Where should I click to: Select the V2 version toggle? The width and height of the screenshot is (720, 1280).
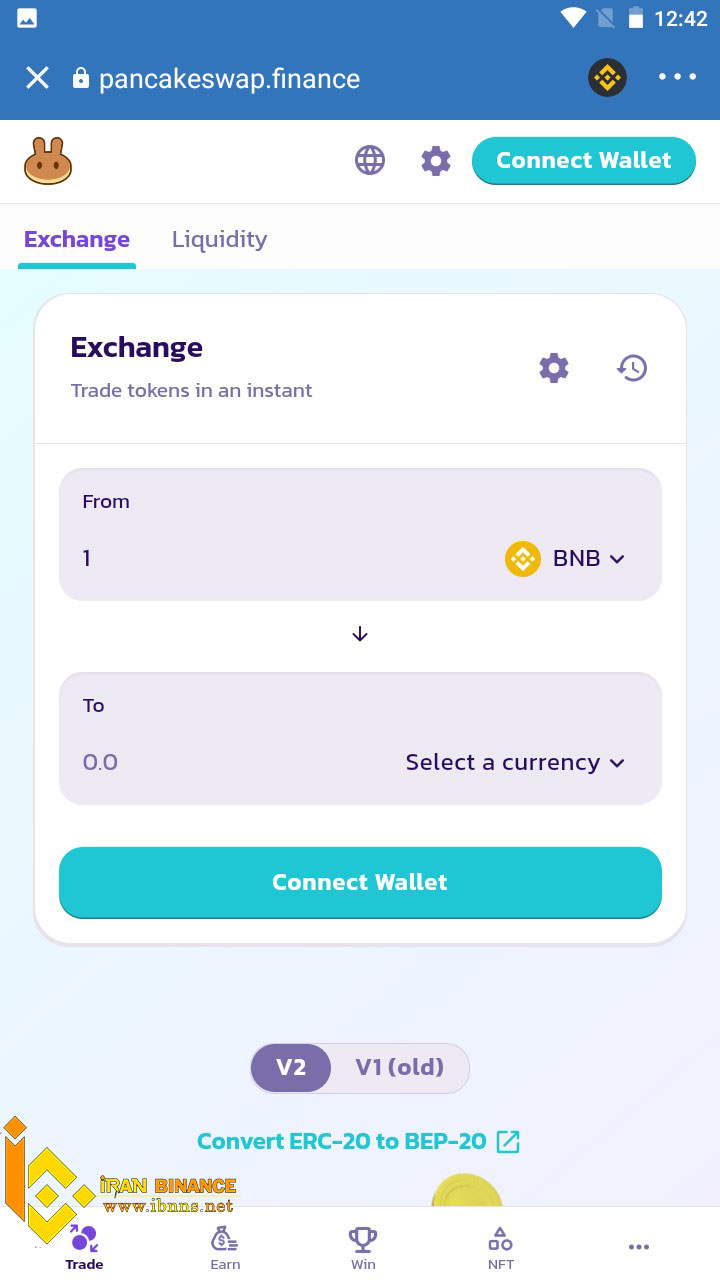291,1068
